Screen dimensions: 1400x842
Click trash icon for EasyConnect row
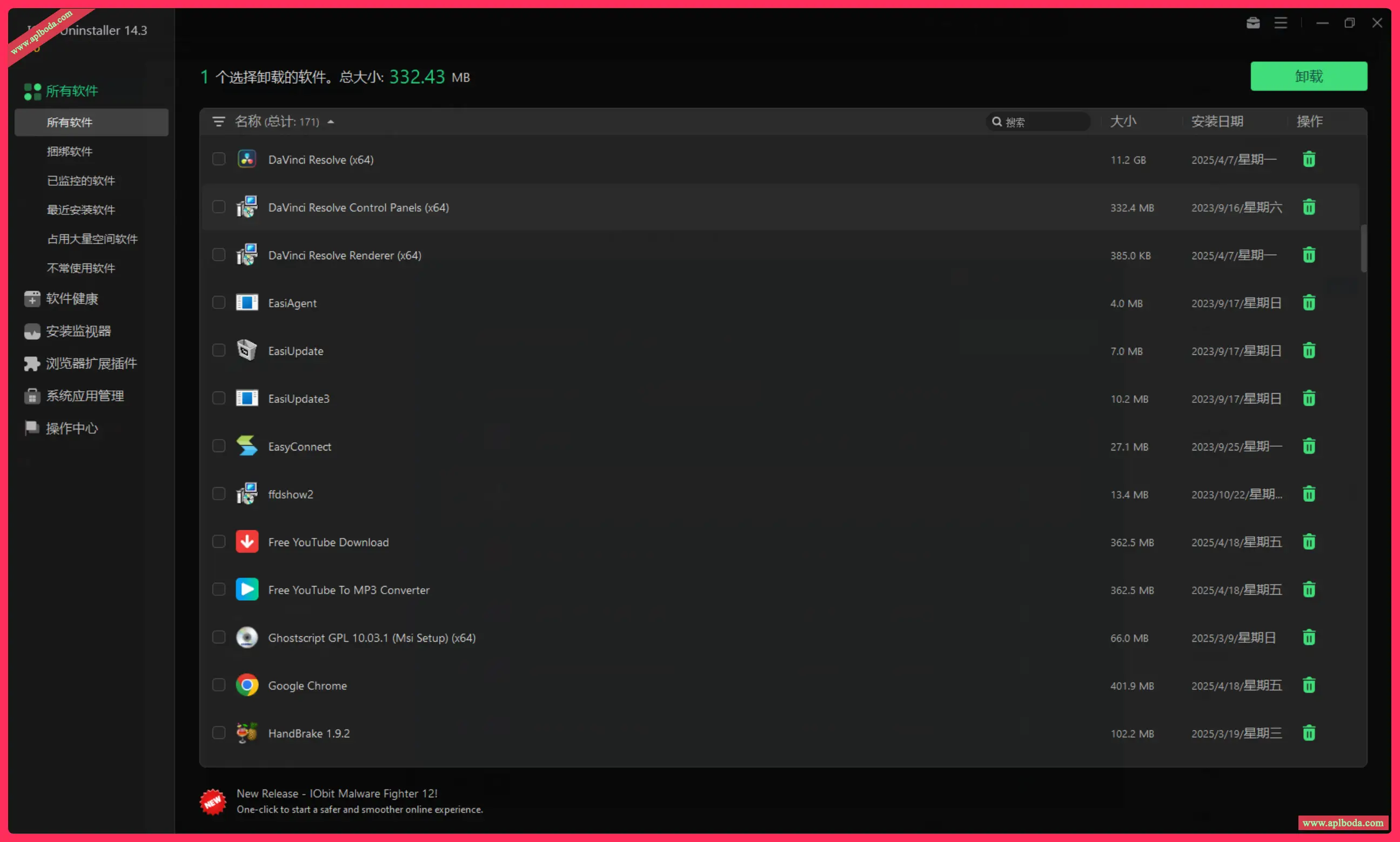point(1309,447)
